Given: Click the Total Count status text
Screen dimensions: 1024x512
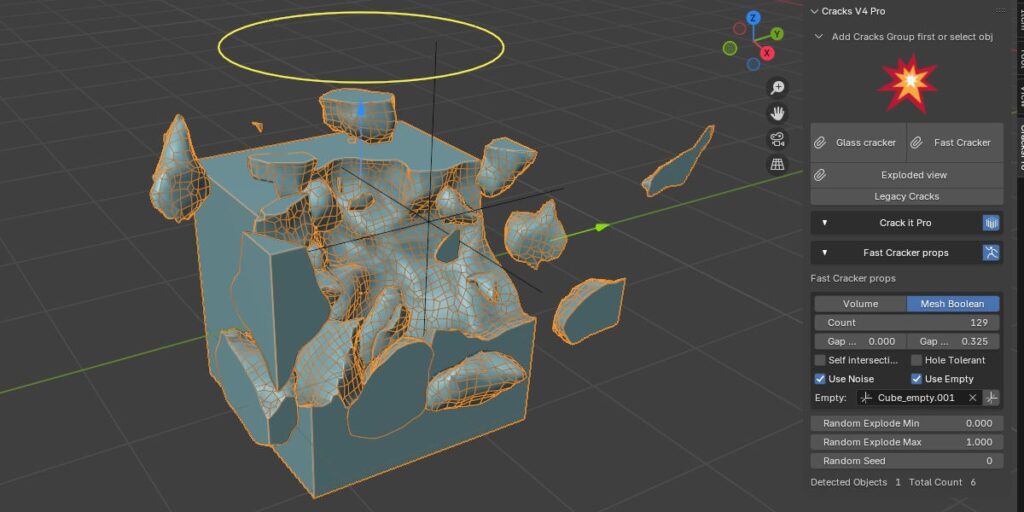Looking at the screenshot, I should tap(943, 482).
